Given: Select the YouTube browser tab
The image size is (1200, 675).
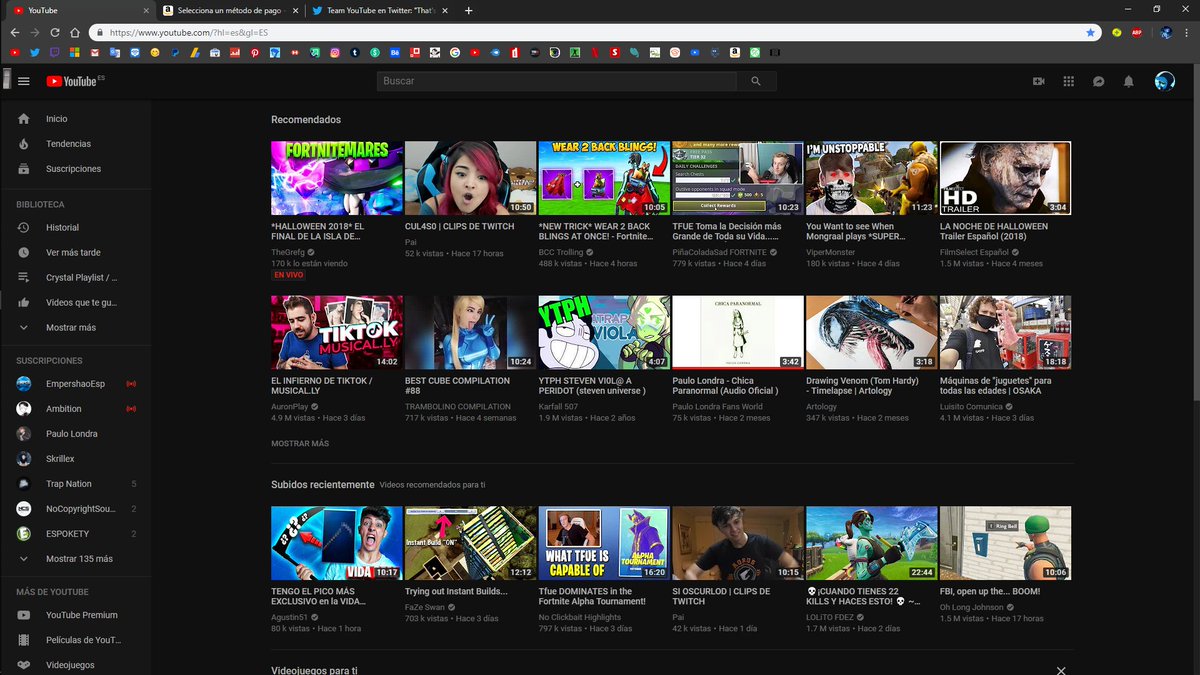Looking at the screenshot, I should pos(79,10).
